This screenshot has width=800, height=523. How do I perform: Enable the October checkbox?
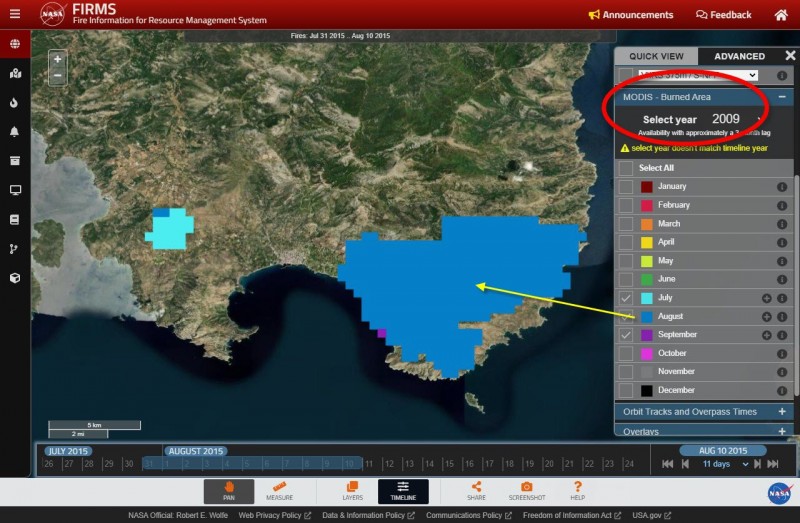(x=626, y=353)
